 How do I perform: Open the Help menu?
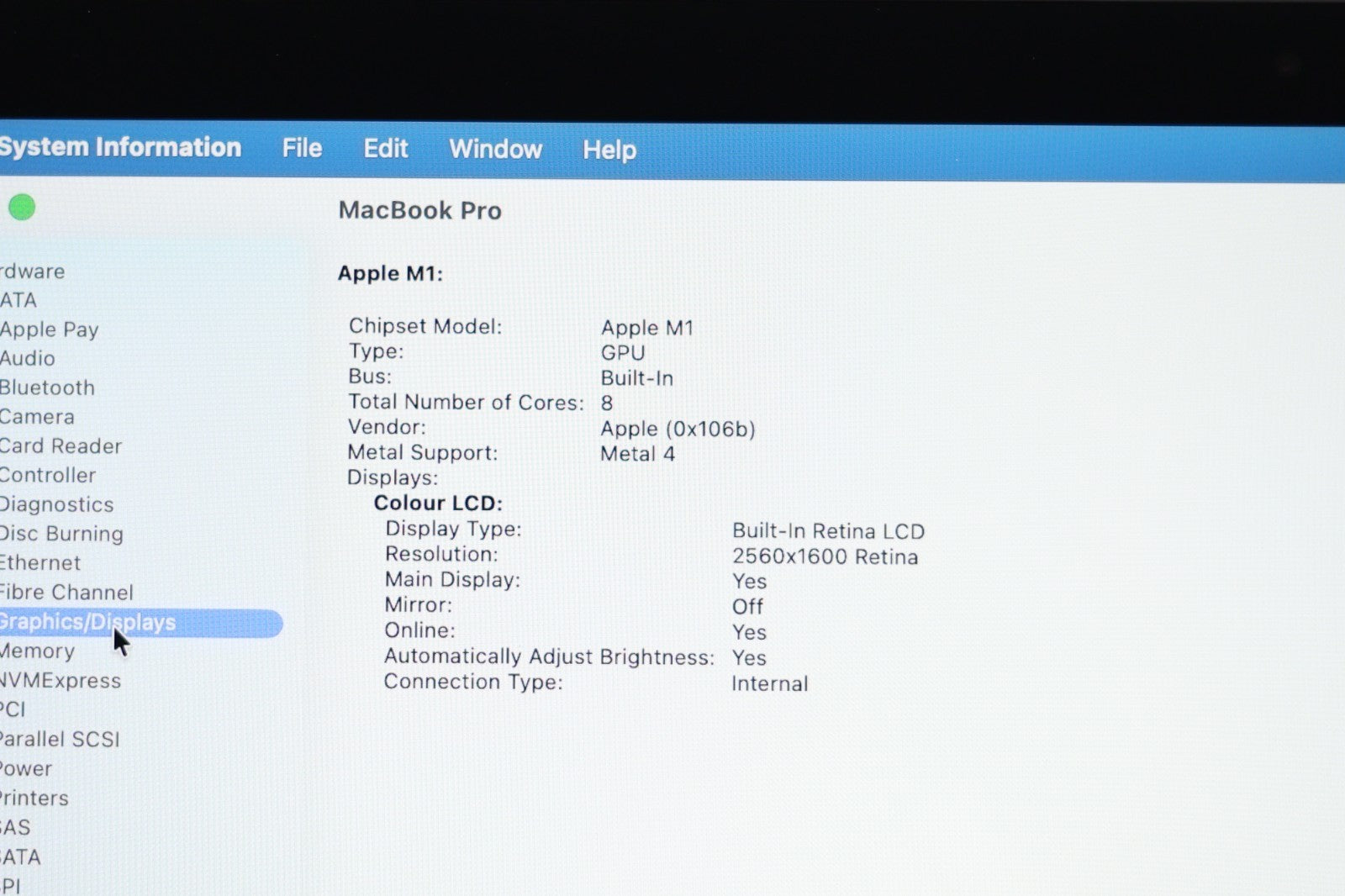(x=609, y=150)
